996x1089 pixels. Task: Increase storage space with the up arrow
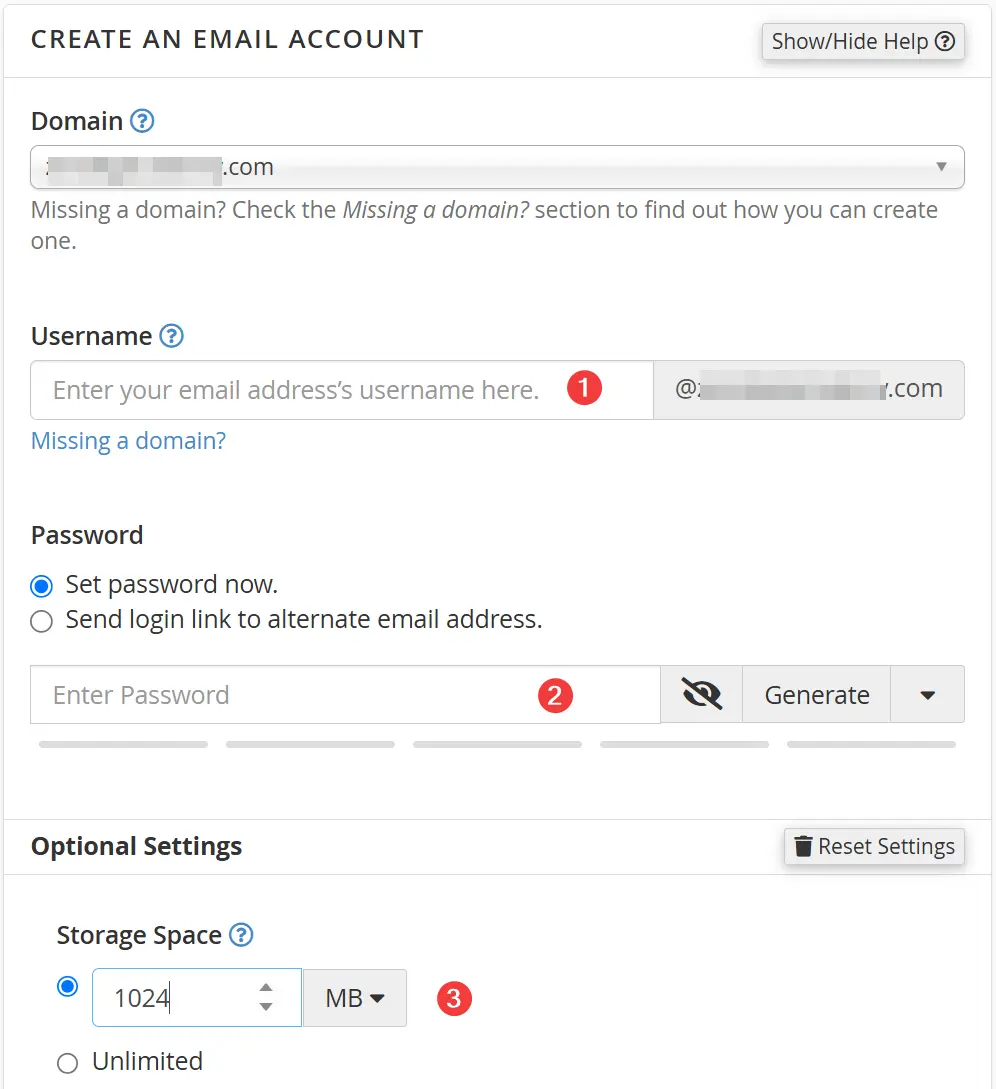click(x=265, y=988)
